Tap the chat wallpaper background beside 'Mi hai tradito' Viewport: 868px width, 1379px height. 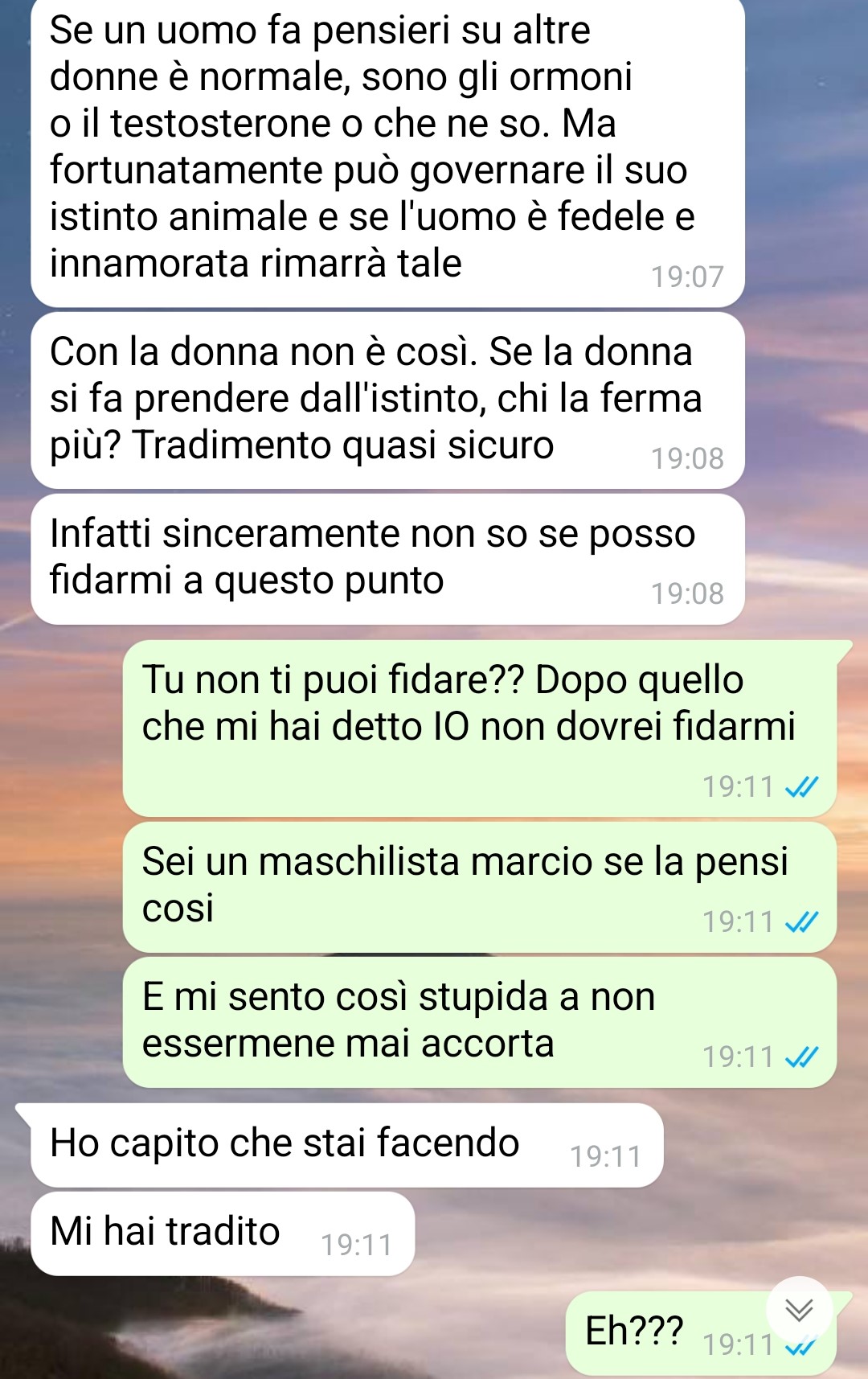tap(635, 1233)
